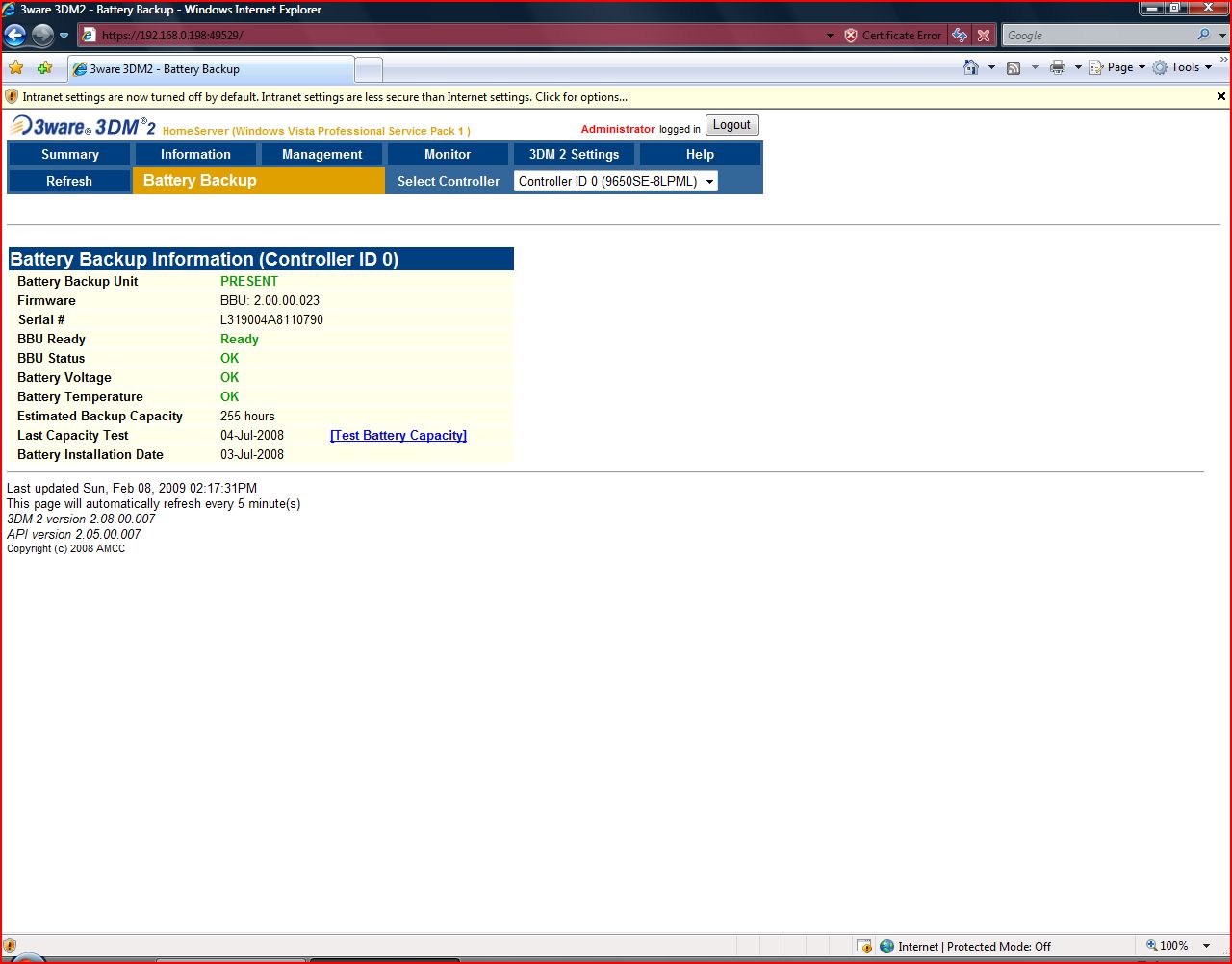Click the HomeServer Windows Vista host name text
Image resolution: width=1232 pixels, height=964 pixels.
click(317, 131)
